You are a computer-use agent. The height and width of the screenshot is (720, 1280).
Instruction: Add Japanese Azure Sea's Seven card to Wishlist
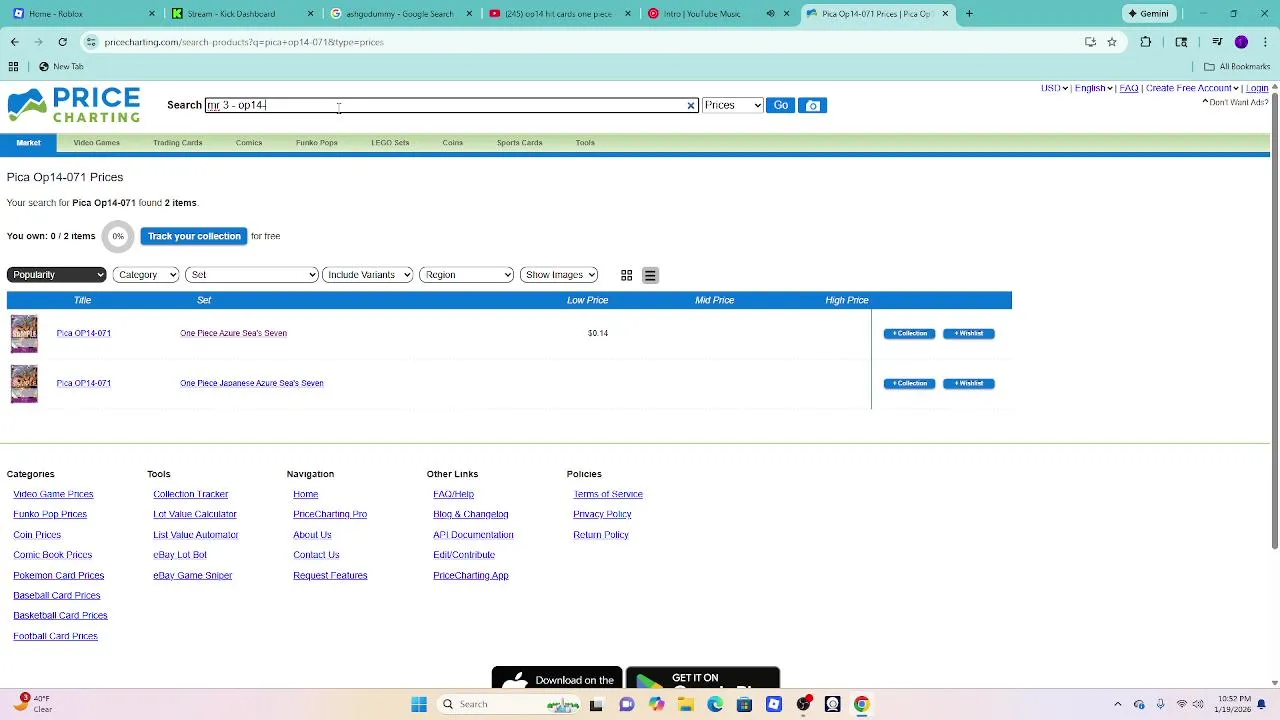[968, 384]
